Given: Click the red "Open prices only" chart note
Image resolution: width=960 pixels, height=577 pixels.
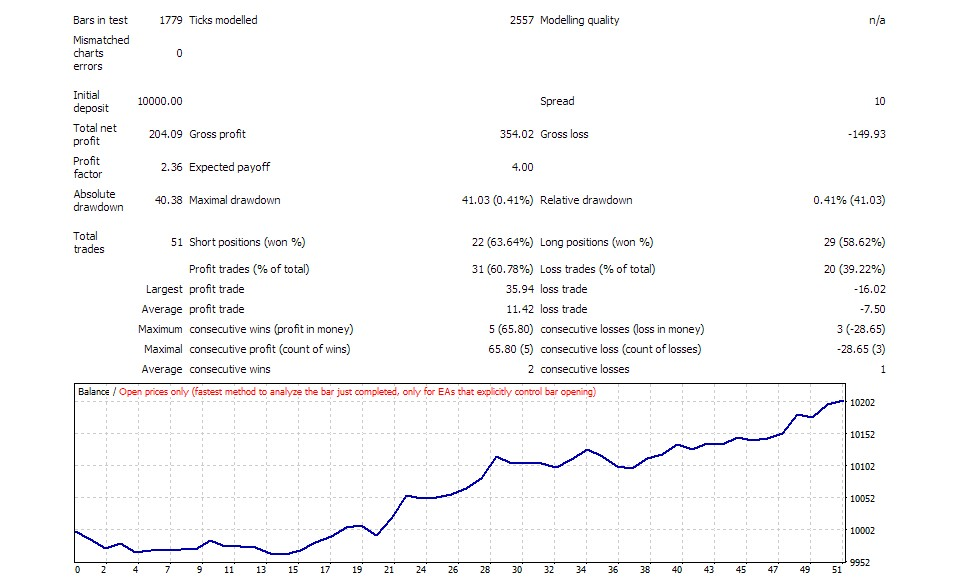Looking at the screenshot, I should (358, 391).
